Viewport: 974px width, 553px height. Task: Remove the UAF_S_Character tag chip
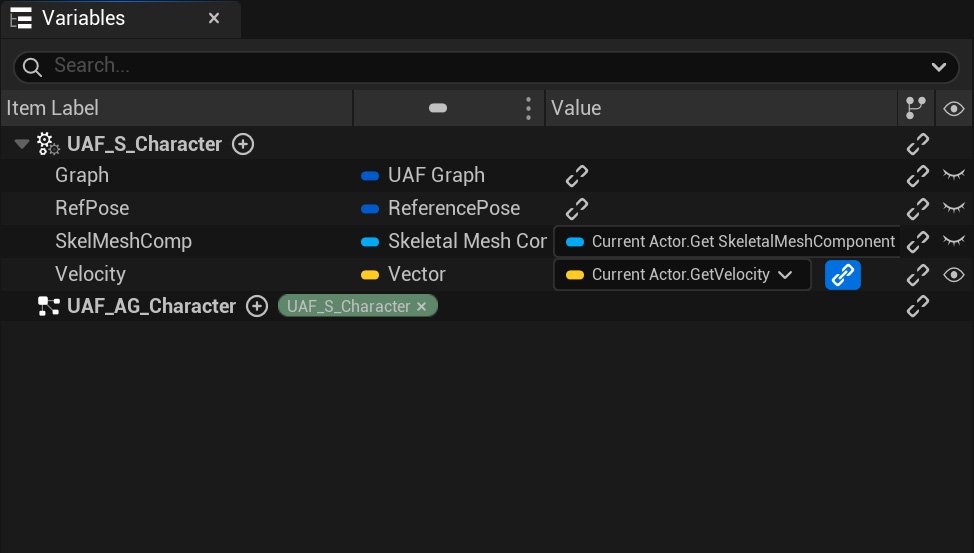click(x=421, y=306)
